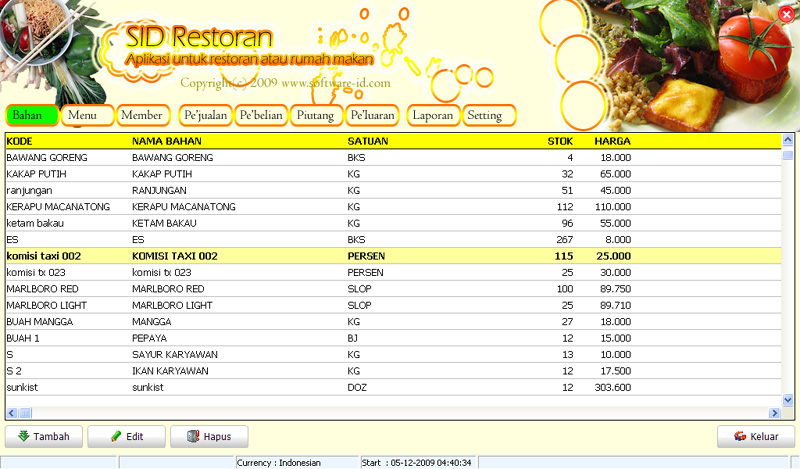Click the vertical scrollbar thumb

click(x=787, y=155)
